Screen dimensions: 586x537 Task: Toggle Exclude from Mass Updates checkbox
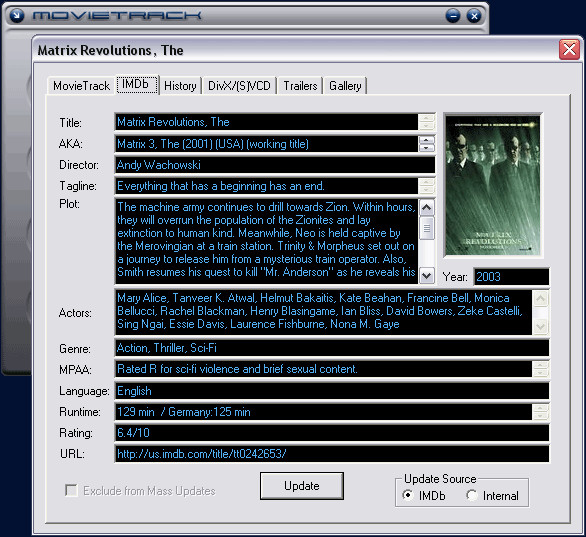(x=71, y=490)
